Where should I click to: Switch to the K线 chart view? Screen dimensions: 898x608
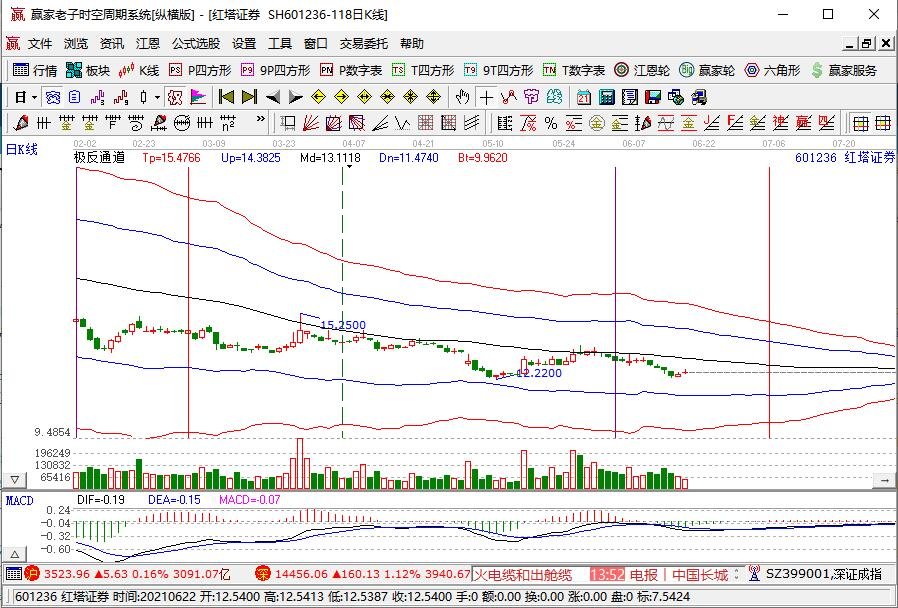coord(138,70)
